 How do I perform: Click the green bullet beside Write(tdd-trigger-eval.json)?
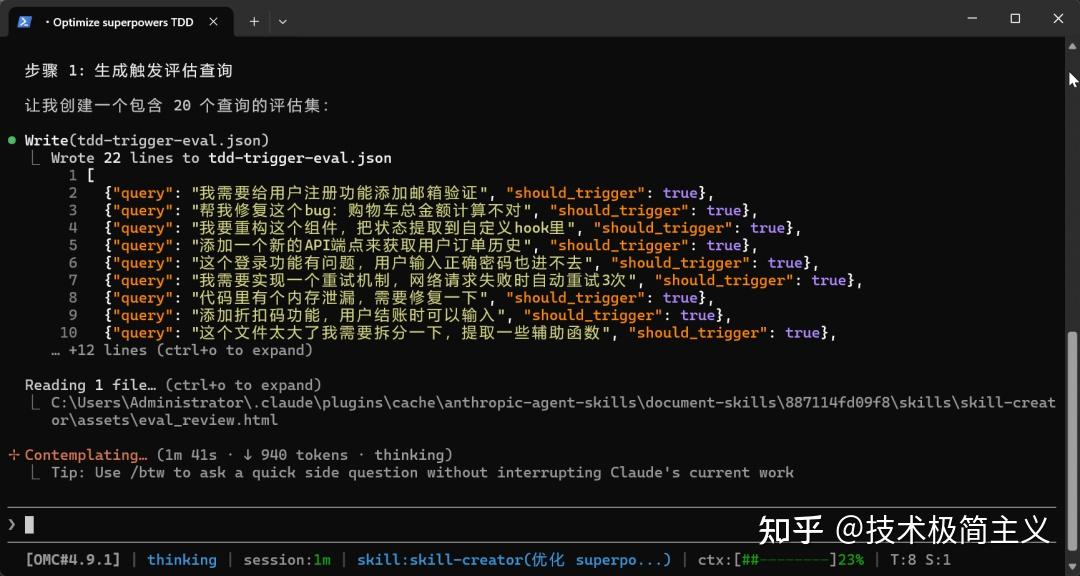[12, 141]
